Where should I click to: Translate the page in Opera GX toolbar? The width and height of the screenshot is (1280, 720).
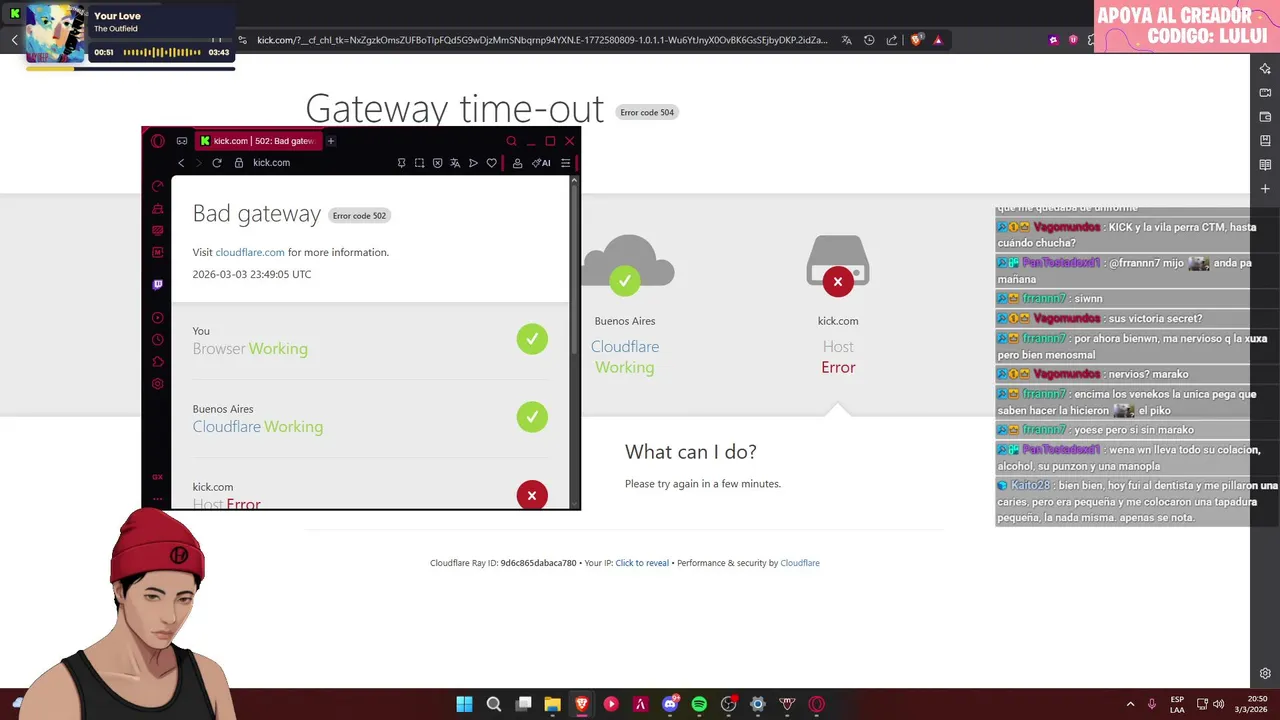pyautogui.click(x=455, y=163)
